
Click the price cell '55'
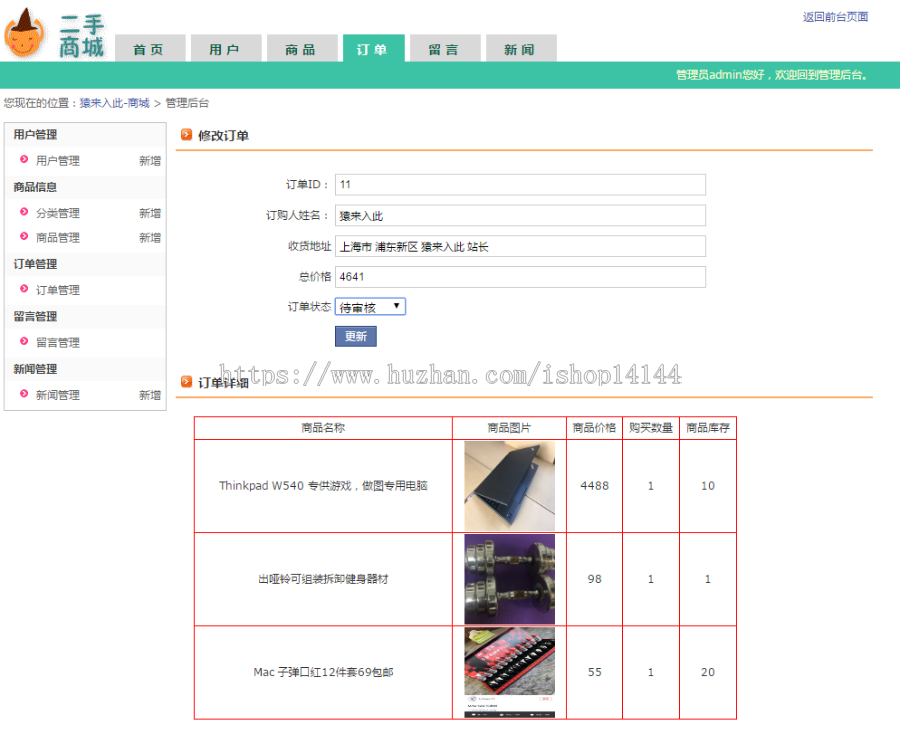pyautogui.click(x=595, y=672)
